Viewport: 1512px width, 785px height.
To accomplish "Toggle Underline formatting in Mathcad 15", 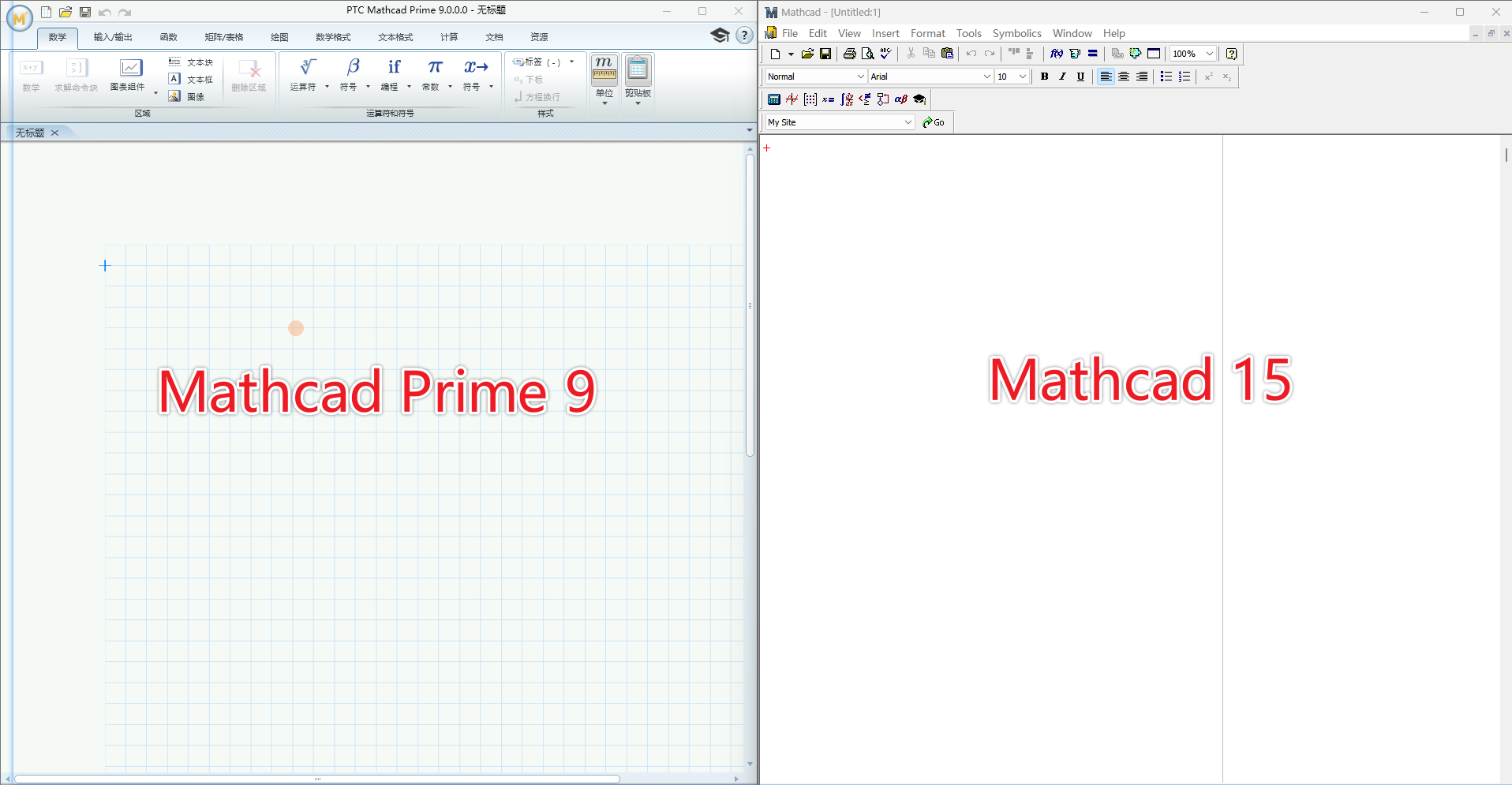I will pyautogui.click(x=1080, y=77).
